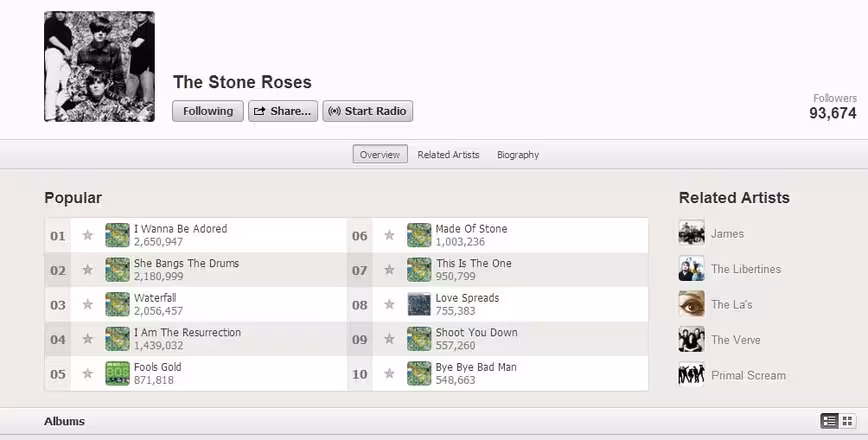Switch albums to list view
This screenshot has height=440, width=868.
pos(829,421)
